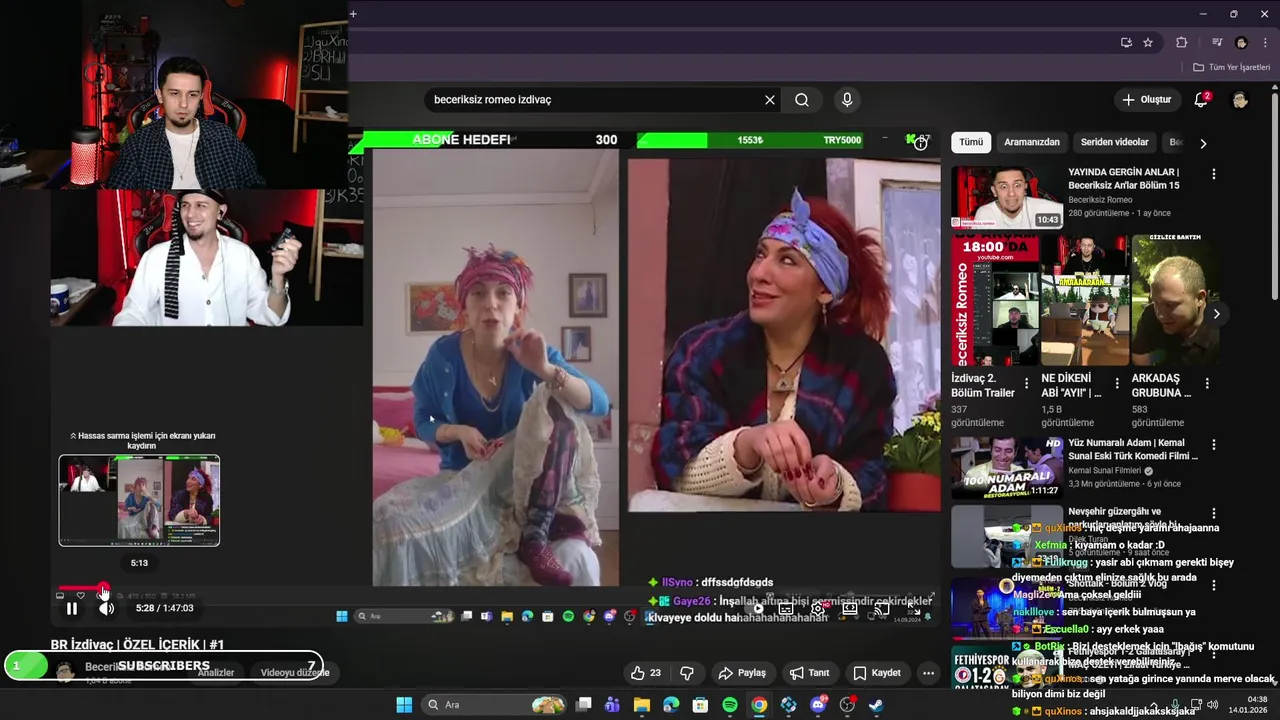
Task: Click Chrome icon on taskbar
Action: point(759,705)
